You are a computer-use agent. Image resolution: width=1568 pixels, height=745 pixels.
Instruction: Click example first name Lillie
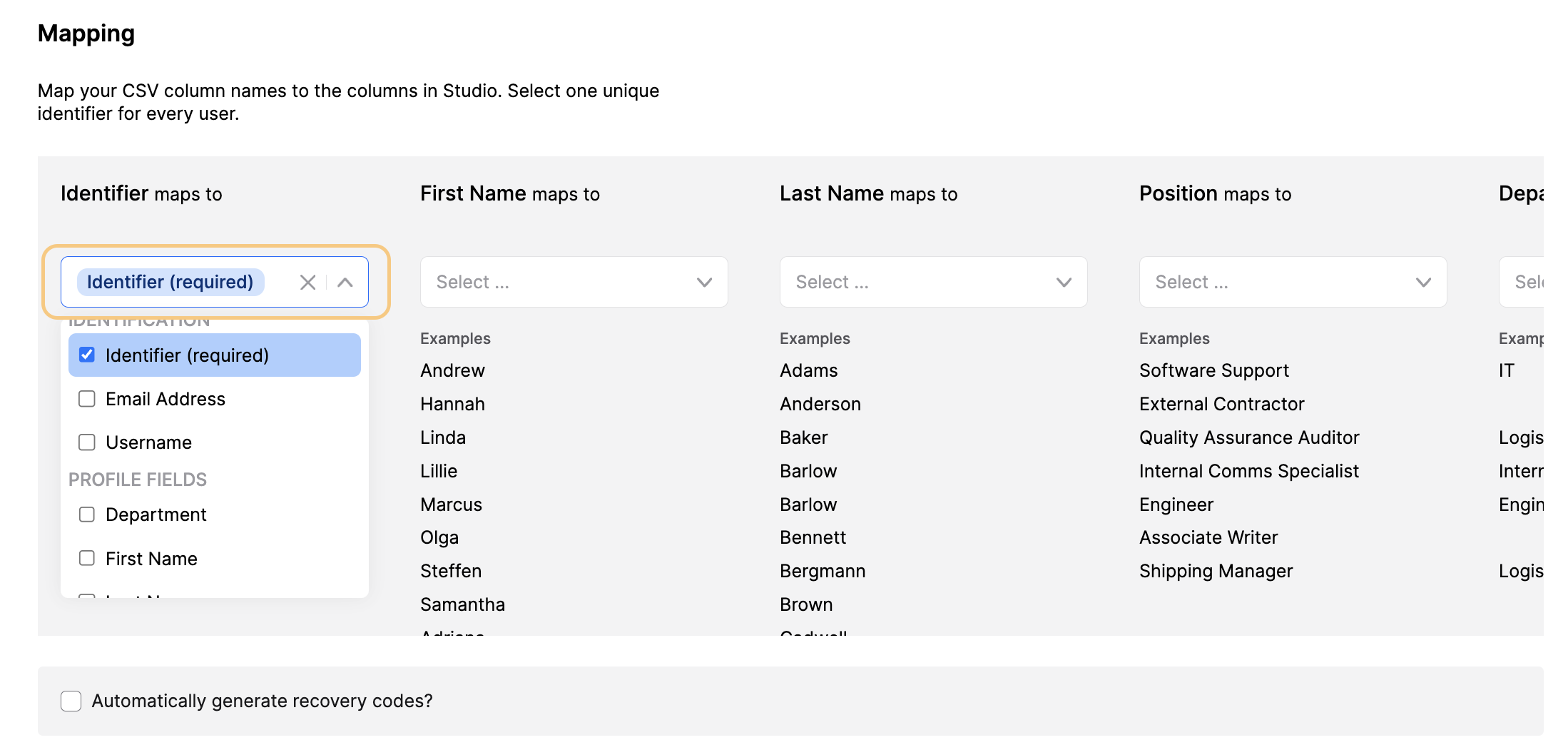click(x=439, y=471)
